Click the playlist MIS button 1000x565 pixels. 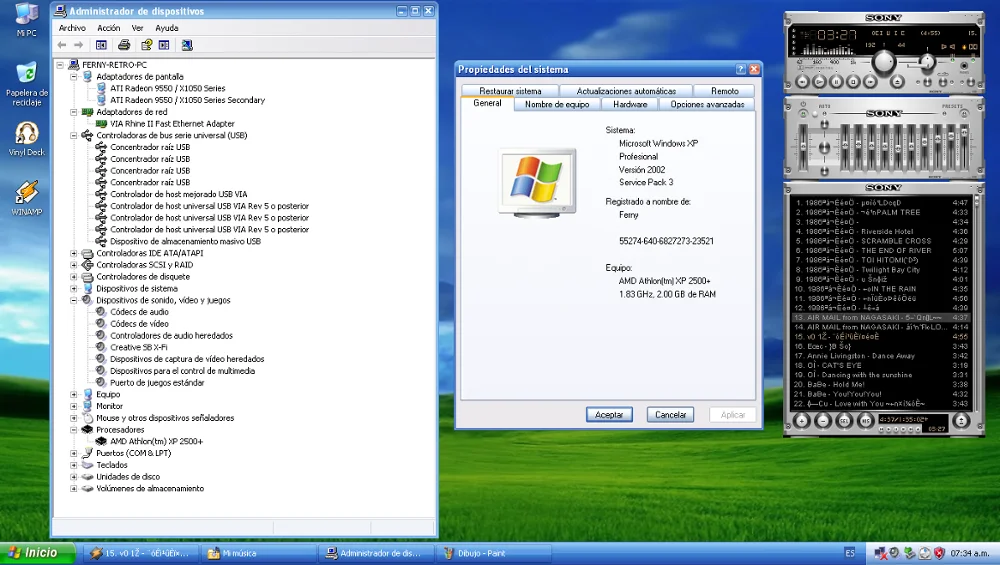(865, 421)
